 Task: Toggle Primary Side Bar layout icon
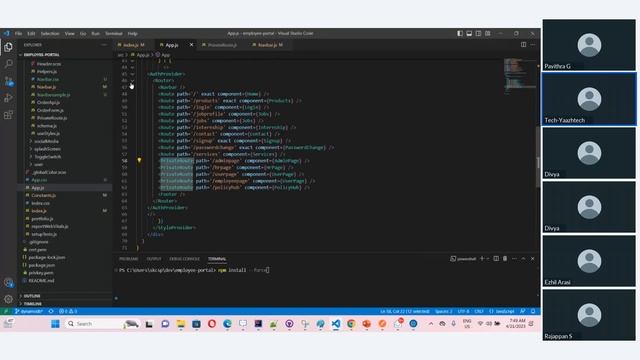pos(460,33)
